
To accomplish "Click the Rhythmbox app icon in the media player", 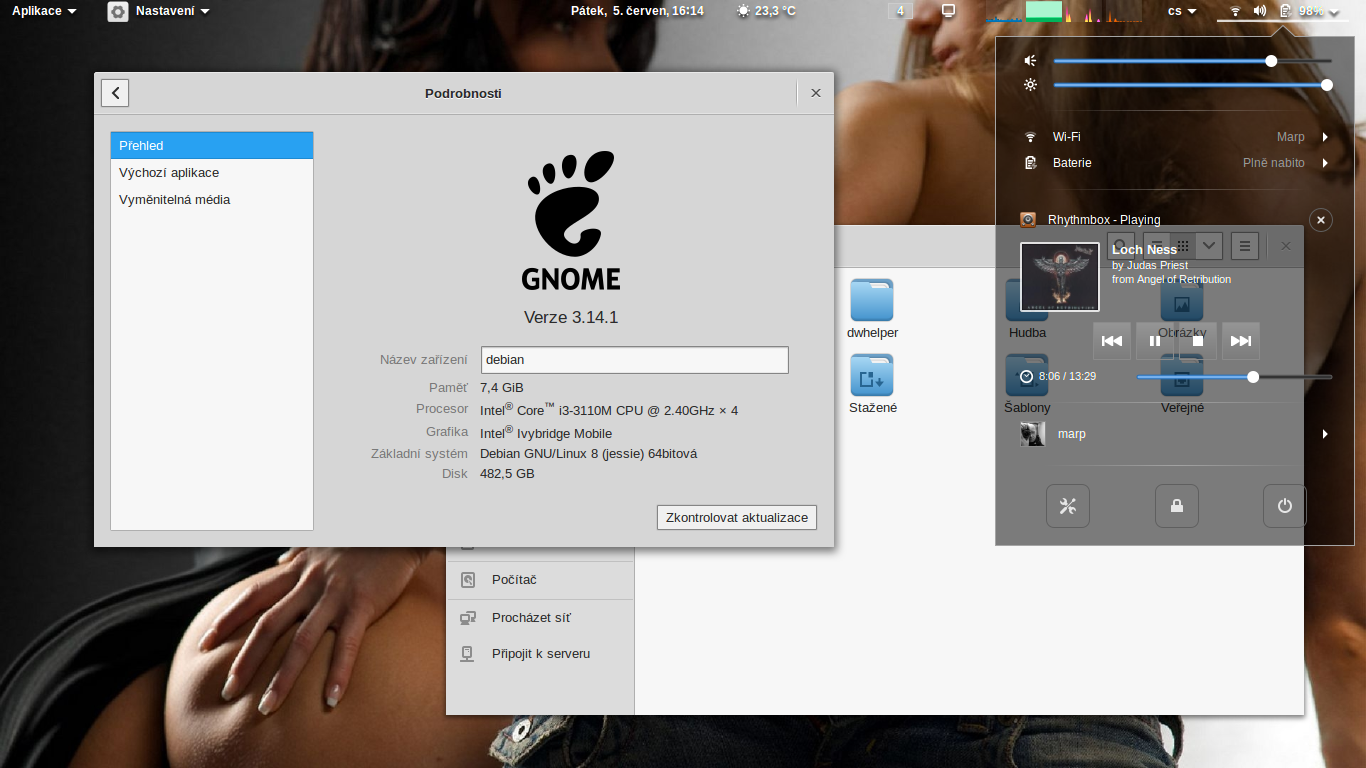I will (1028, 220).
